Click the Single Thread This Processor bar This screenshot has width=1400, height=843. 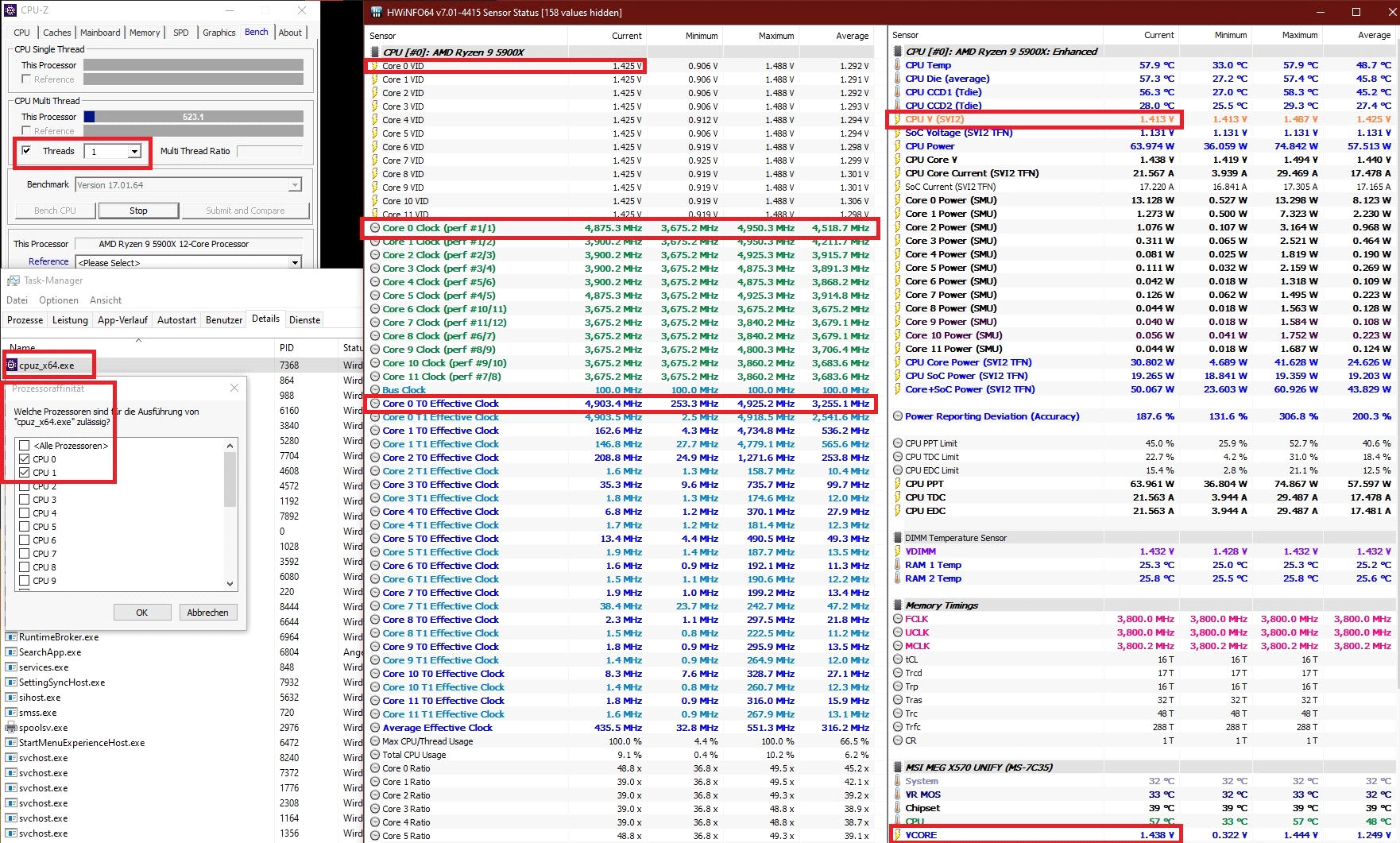[193, 65]
